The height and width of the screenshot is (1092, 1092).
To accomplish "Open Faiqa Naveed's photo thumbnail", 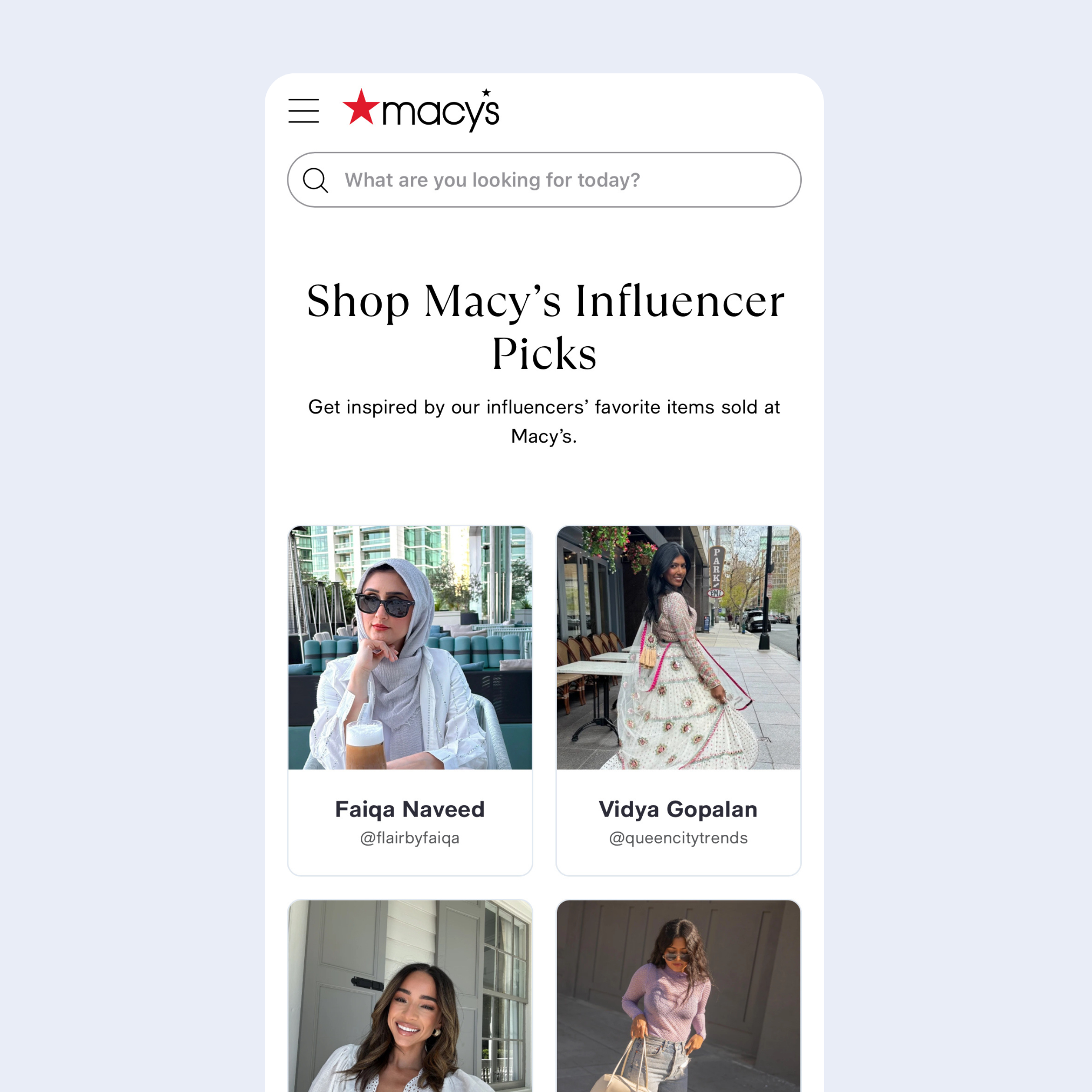I will point(410,647).
